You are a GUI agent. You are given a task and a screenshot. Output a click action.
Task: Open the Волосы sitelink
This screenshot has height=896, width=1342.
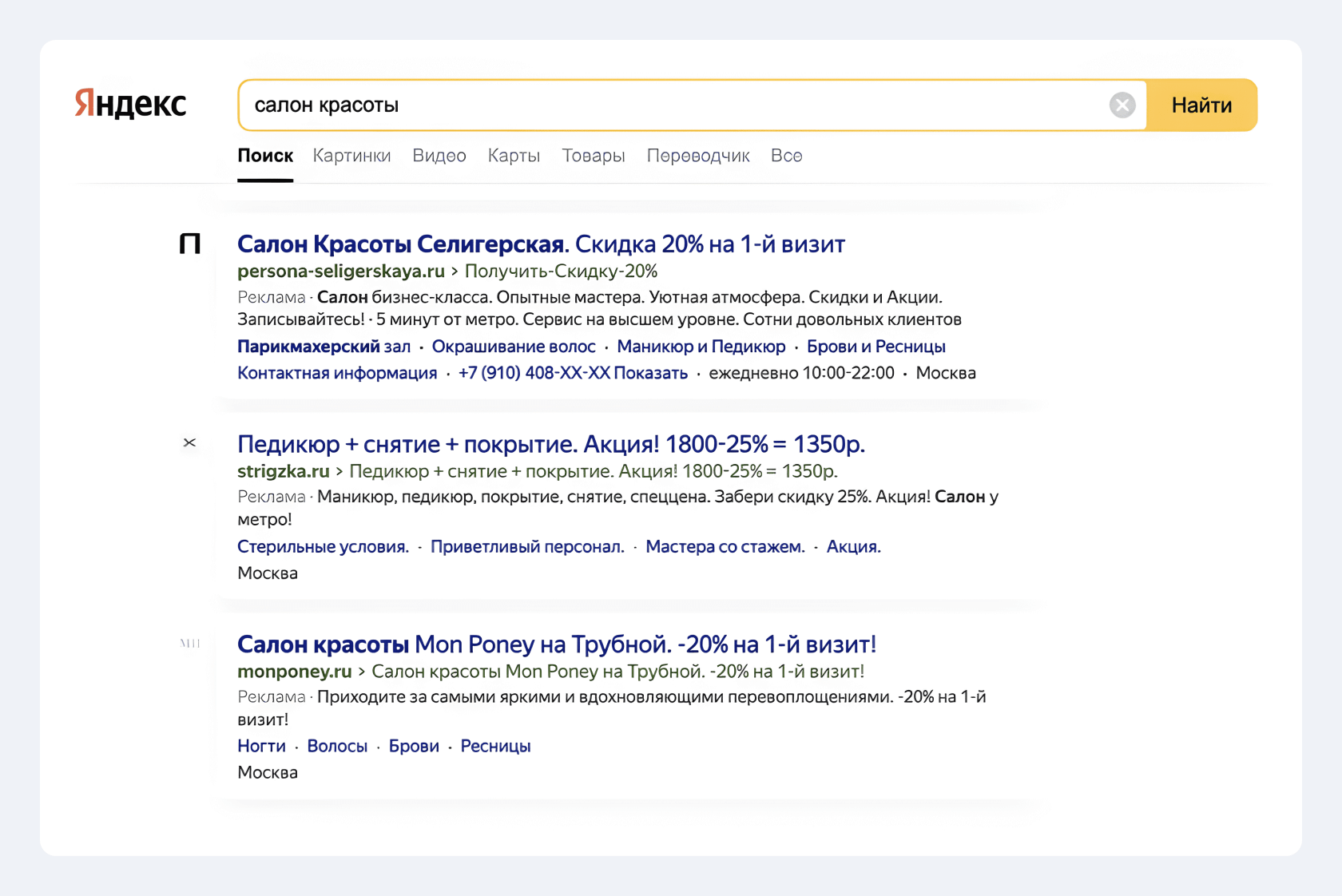click(x=337, y=746)
